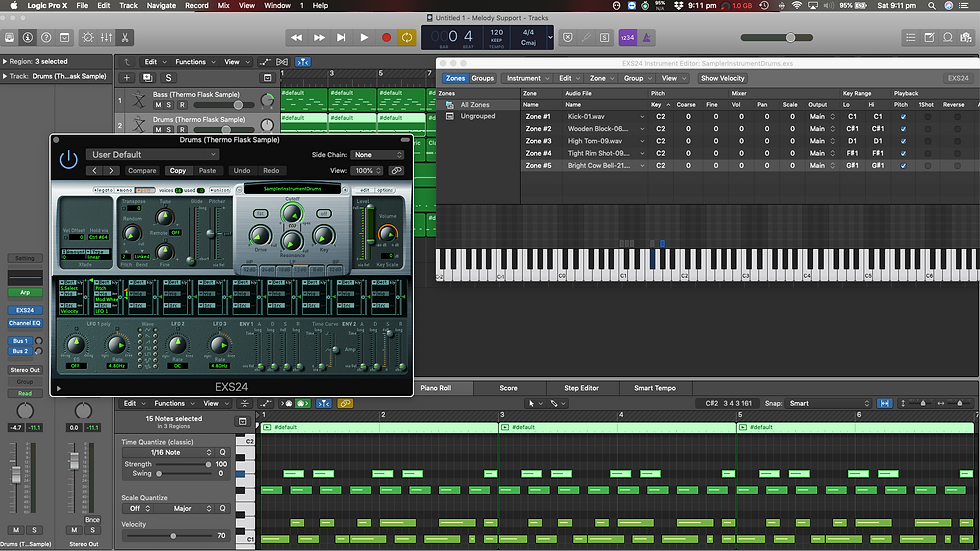Click the Fast Forward transport button
Screen dimensions: 980x551
tap(319, 37)
